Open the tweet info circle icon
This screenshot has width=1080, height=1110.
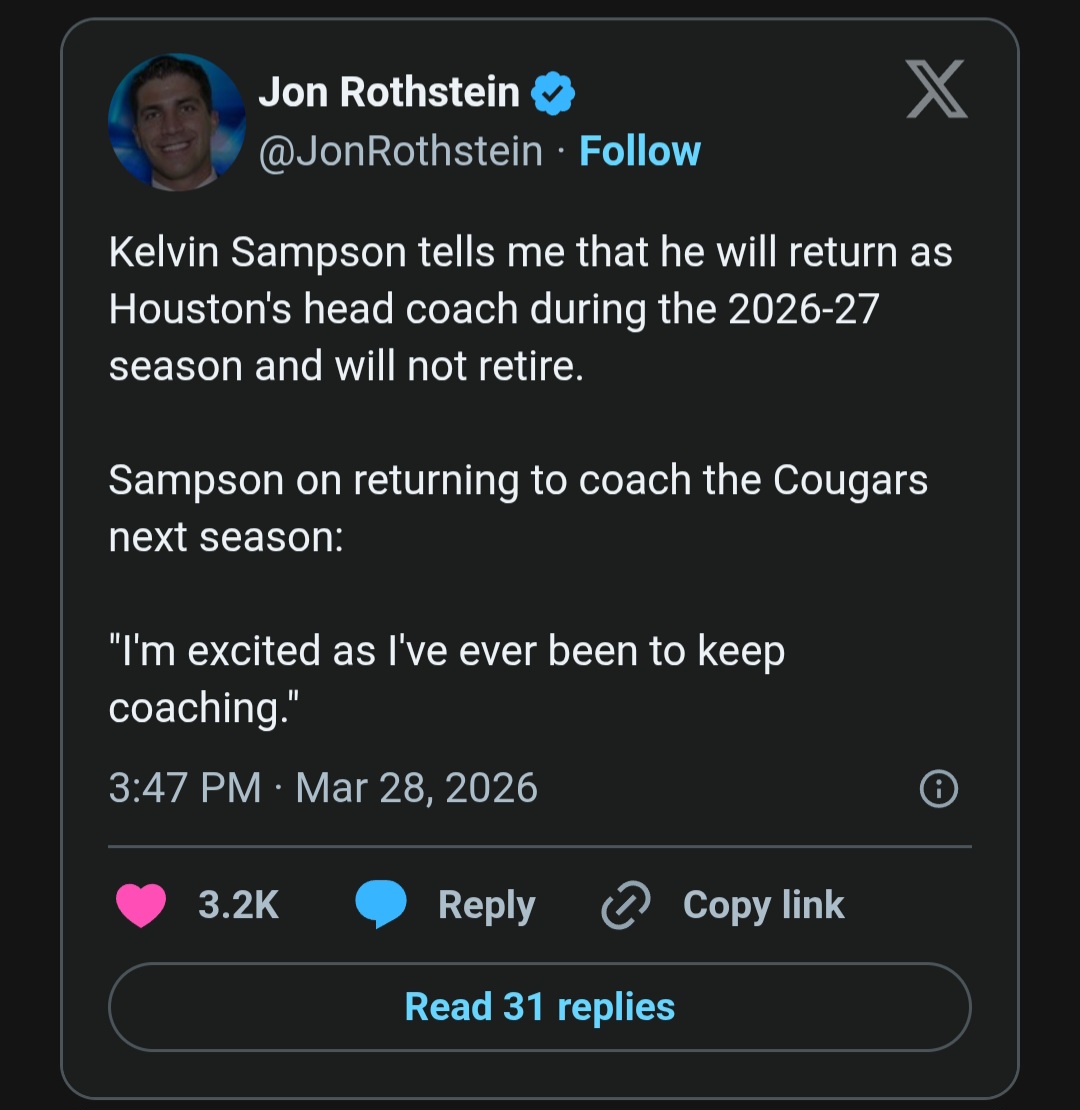coord(938,790)
